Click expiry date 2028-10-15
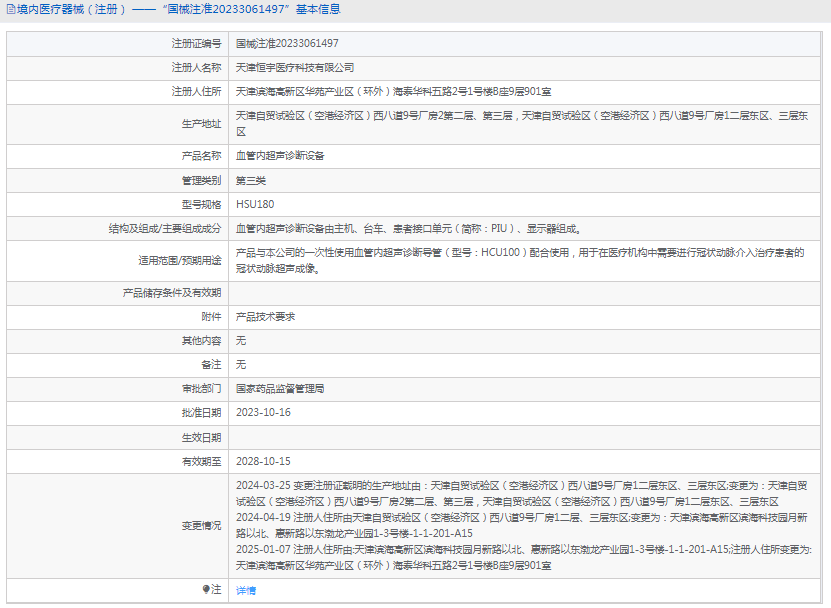This screenshot has height=608, width=831. tap(263, 462)
